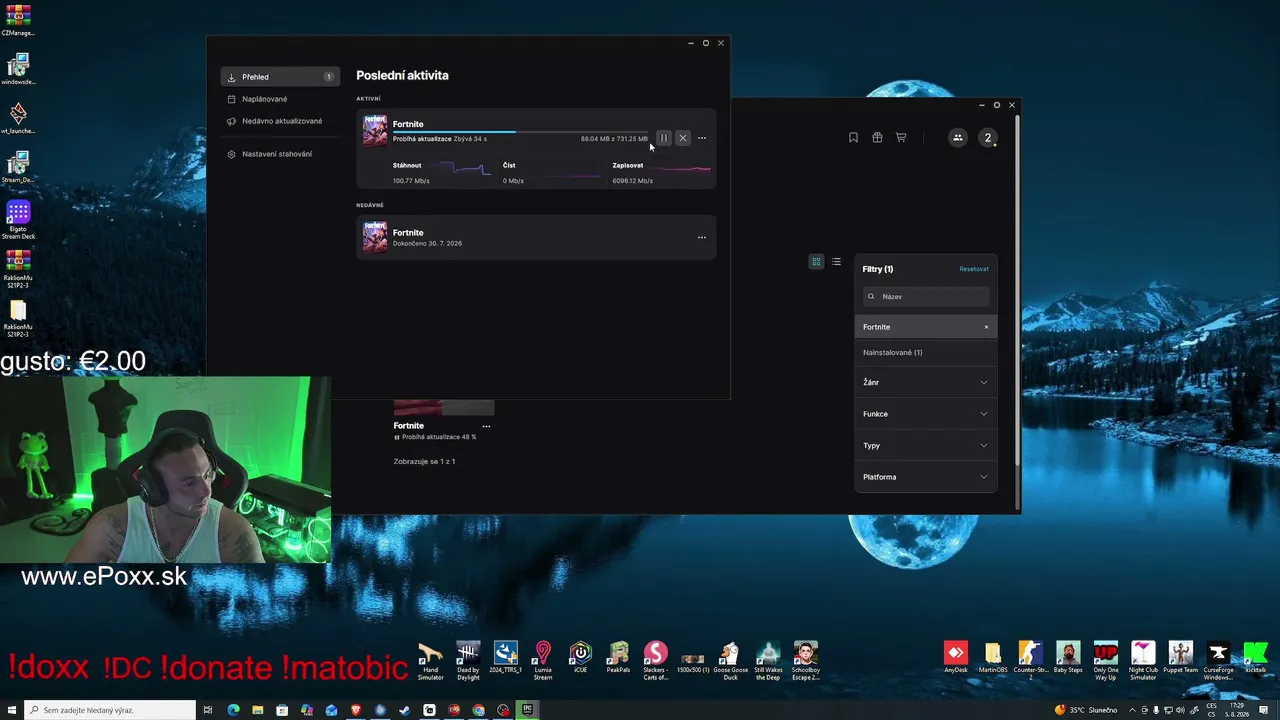This screenshot has height=720, width=1280.
Task: Click the "Zobrazuje se 1 z 1" text
Action: [424, 462]
